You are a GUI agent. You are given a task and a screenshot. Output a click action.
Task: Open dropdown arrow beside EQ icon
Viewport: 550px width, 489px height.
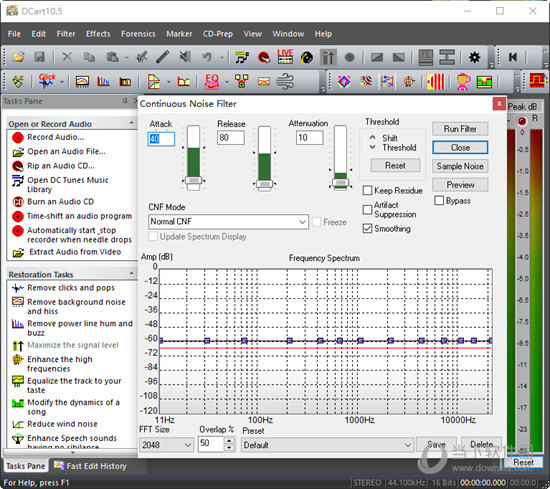(227, 82)
